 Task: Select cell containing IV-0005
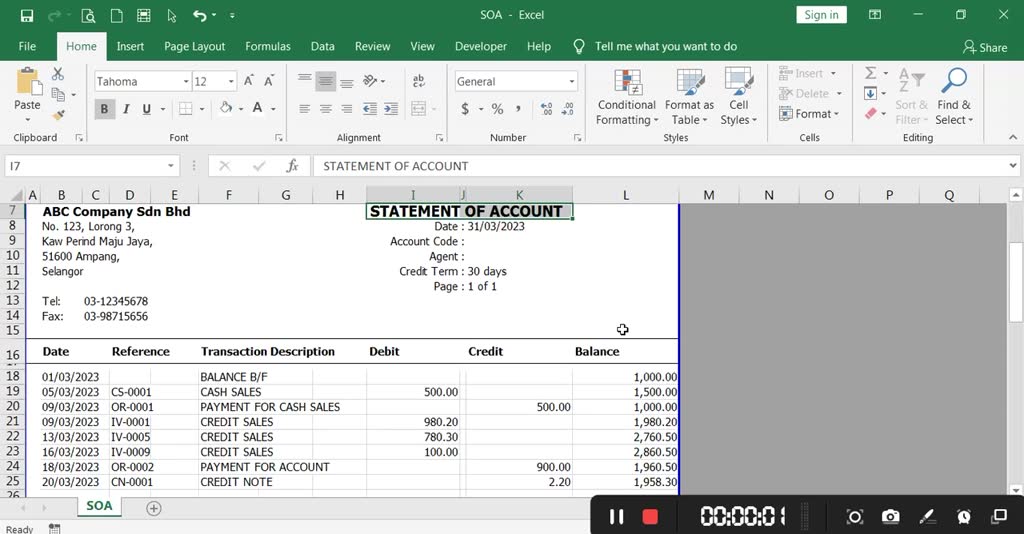[130, 437]
